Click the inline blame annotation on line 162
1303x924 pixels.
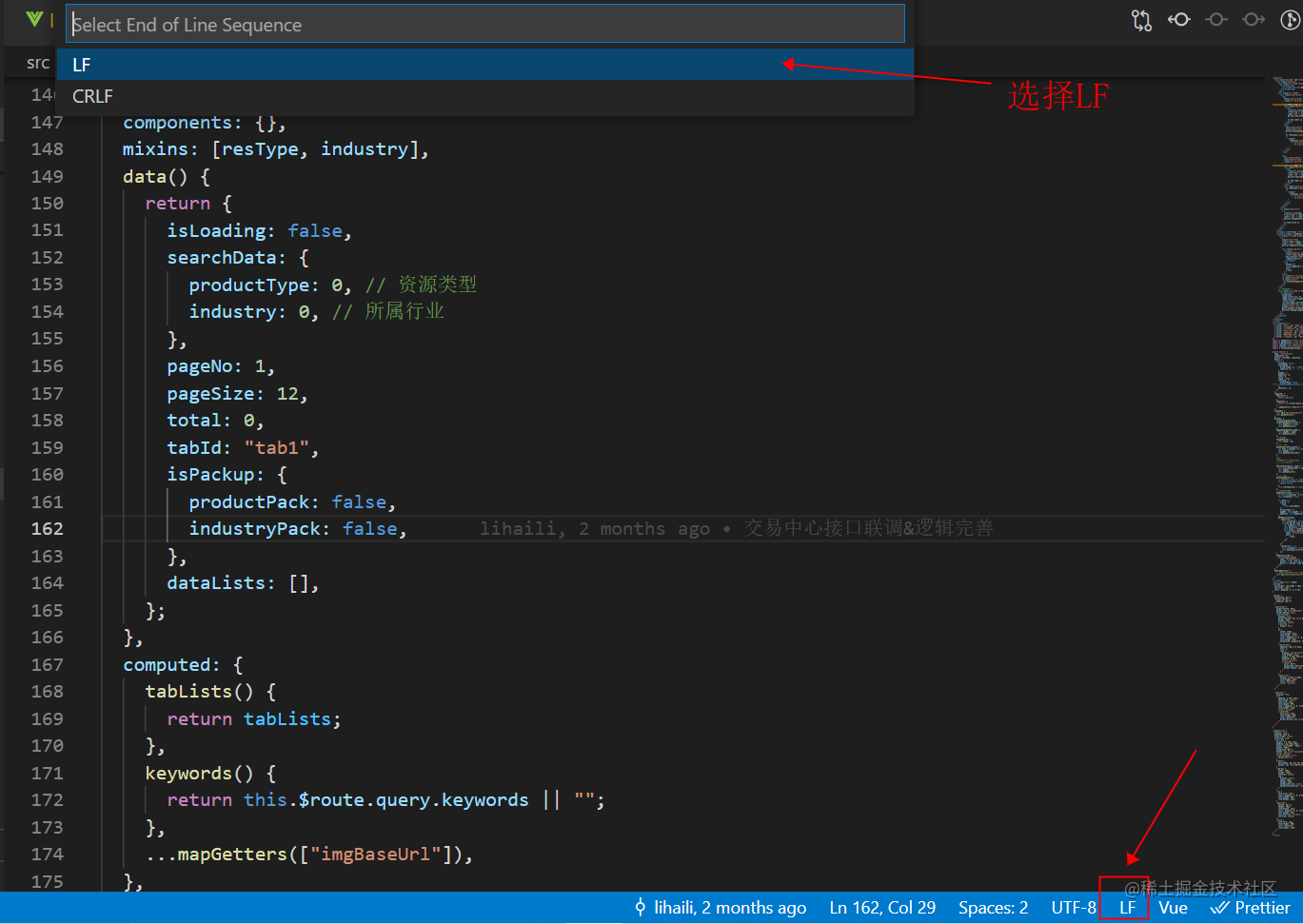(x=733, y=528)
